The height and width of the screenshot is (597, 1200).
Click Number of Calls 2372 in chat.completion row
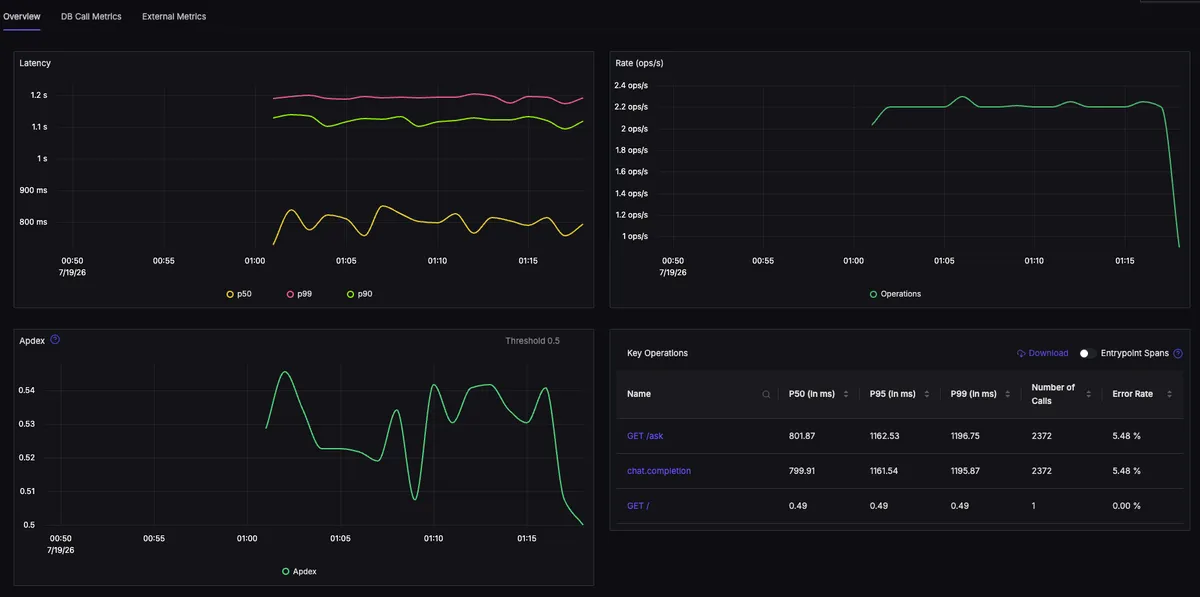pyautogui.click(x=1042, y=471)
